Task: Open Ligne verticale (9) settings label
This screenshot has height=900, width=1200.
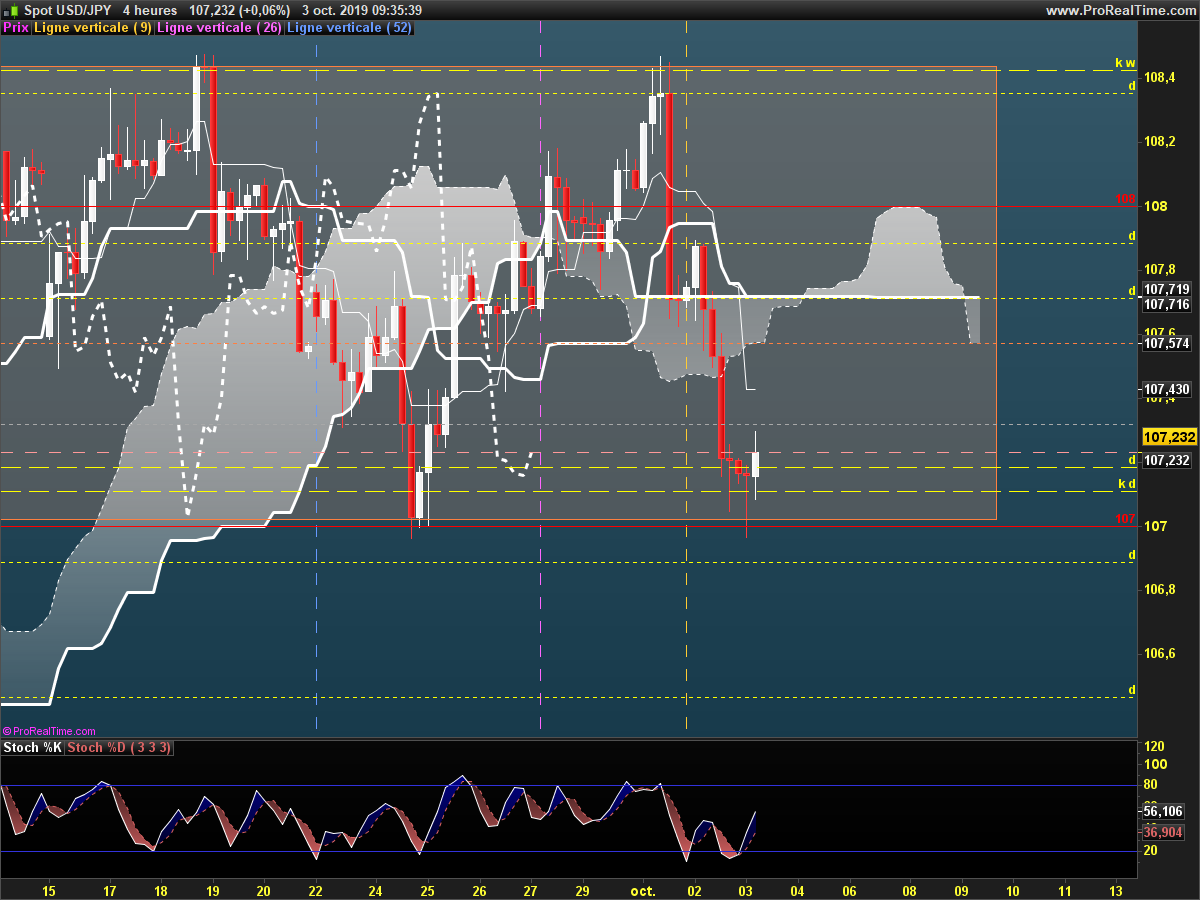Action: (x=93, y=28)
